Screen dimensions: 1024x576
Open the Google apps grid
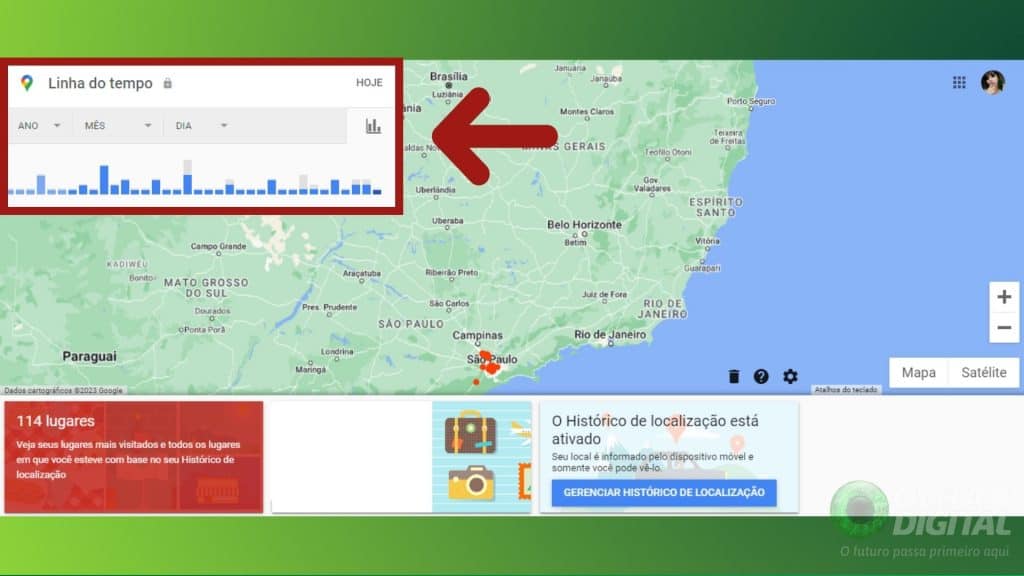tap(959, 82)
